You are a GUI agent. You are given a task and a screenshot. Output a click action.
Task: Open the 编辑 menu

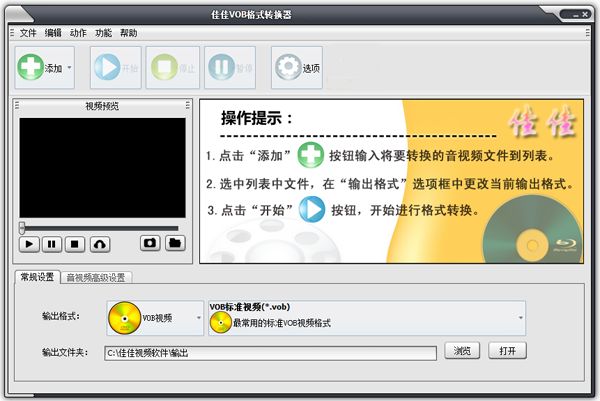point(53,33)
